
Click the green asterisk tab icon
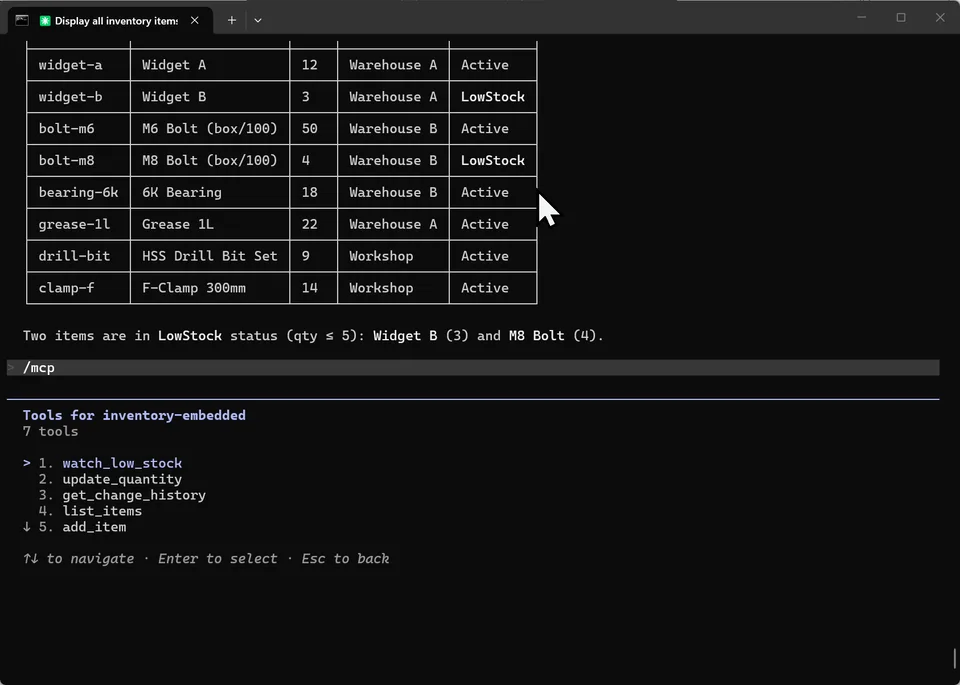[x=45, y=21]
